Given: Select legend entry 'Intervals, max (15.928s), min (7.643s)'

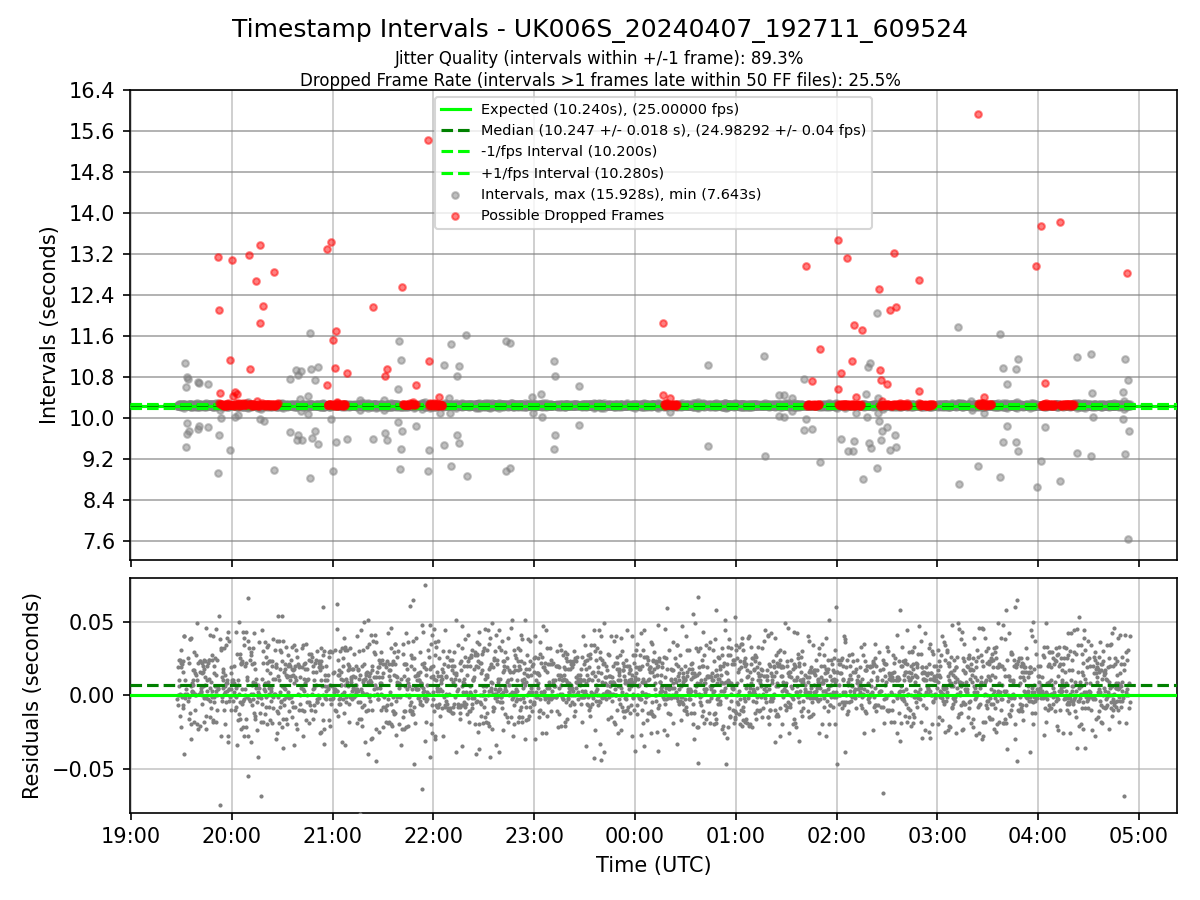Looking at the screenshot, I should (x=621, y=194).
